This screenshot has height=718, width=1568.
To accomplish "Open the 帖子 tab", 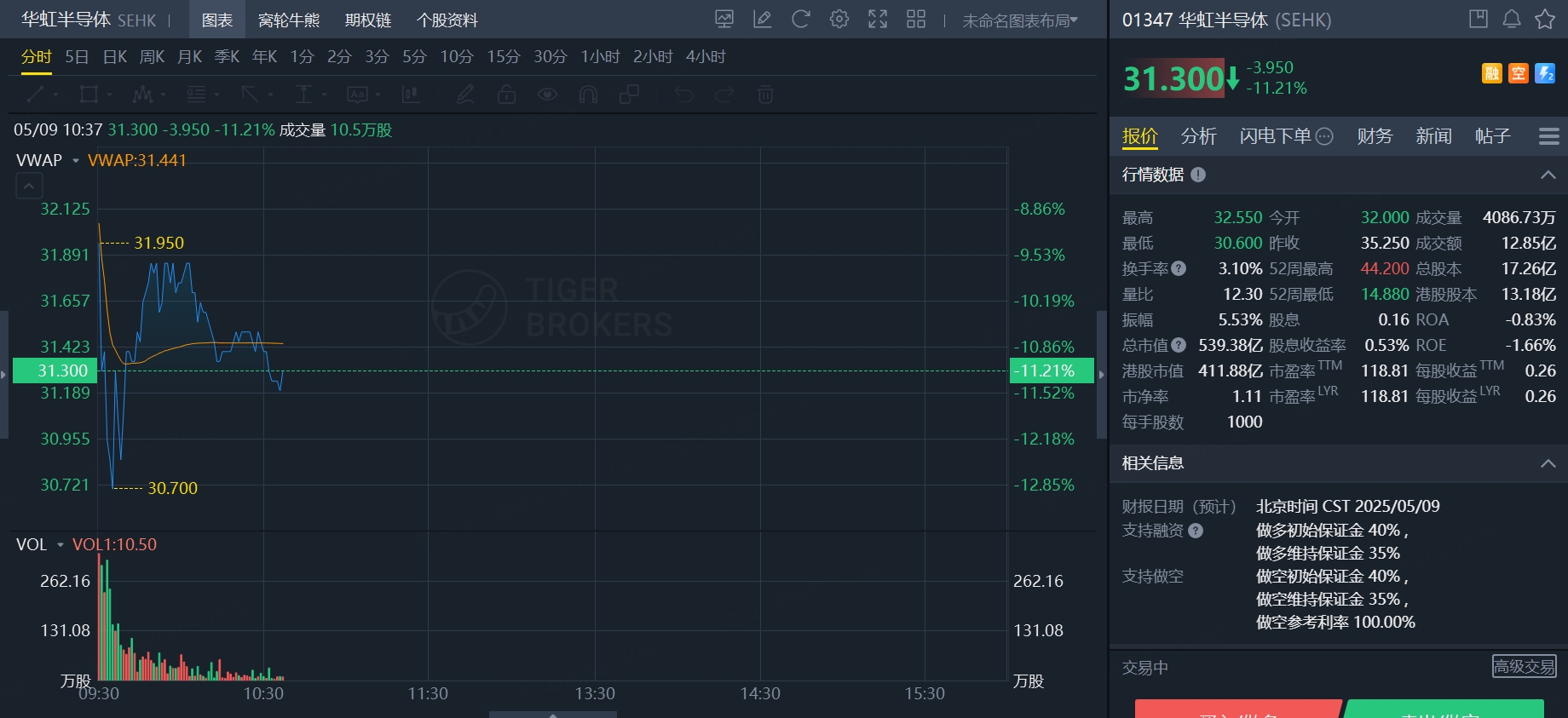I will tap(1492, 136).
